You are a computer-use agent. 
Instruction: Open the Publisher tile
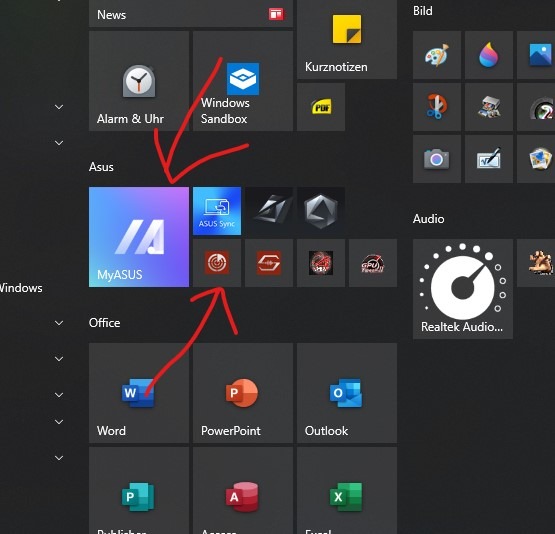coord(139,490)
